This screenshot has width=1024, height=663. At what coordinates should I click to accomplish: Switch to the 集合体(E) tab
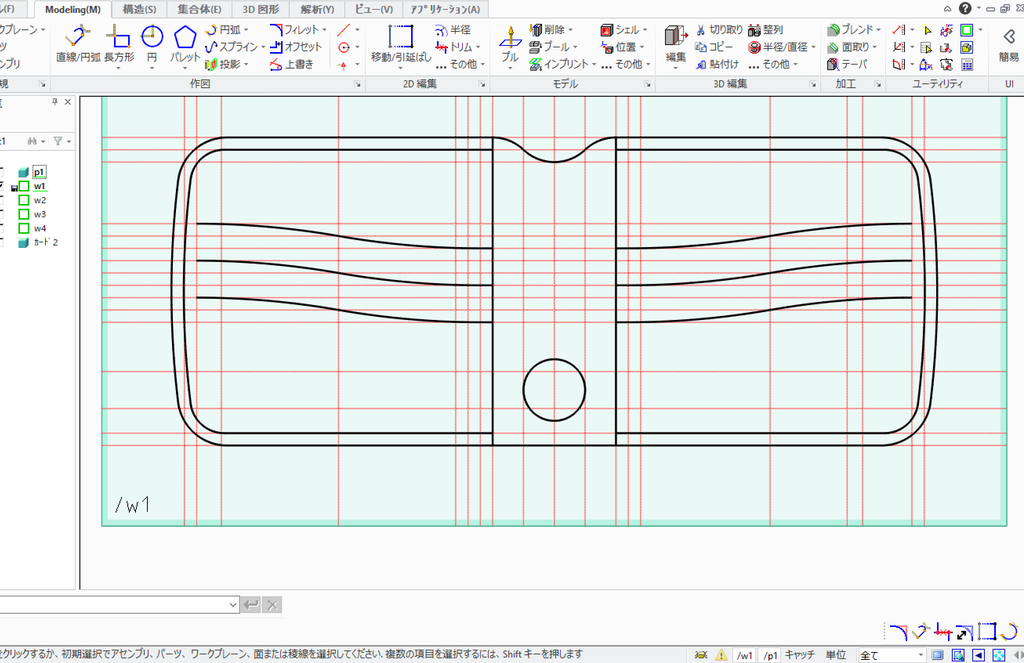pos(199,9)
